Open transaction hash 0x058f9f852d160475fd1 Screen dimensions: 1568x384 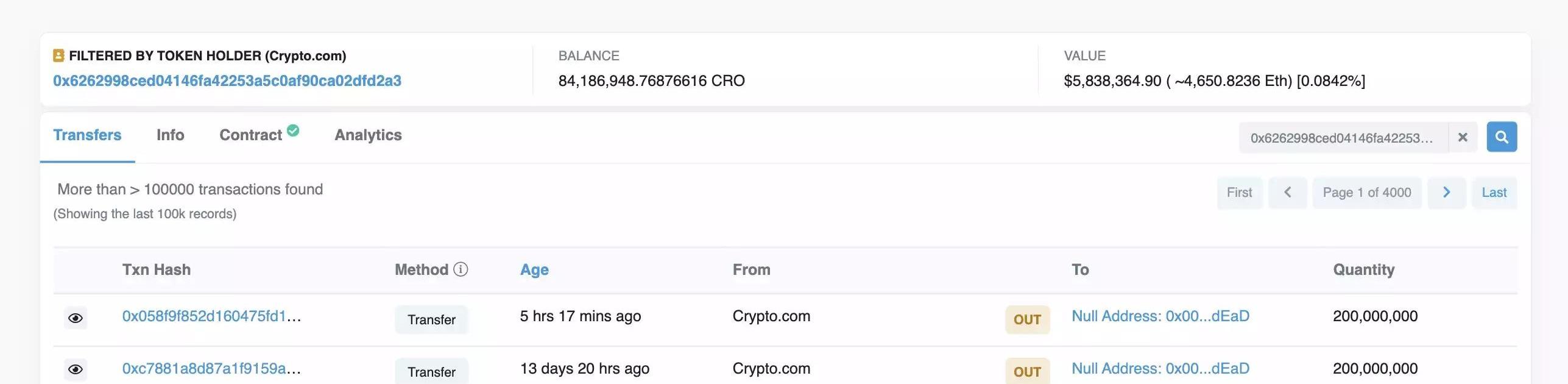[x=211, y=316]
